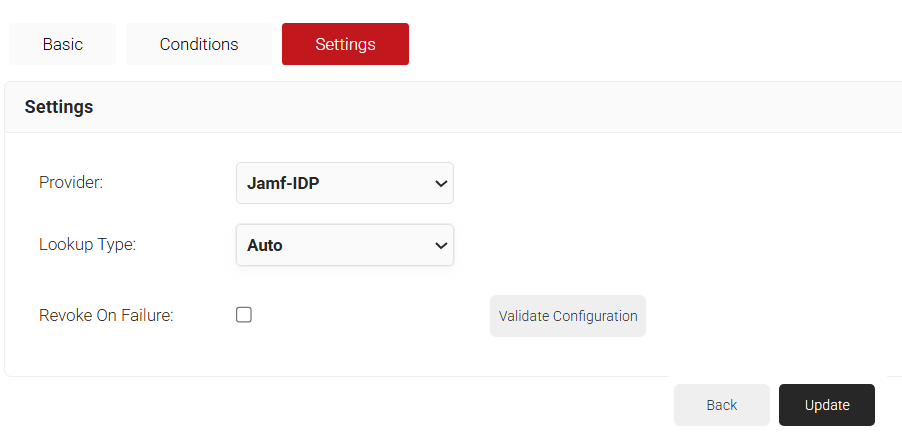Select the red Settings tab
902x440 pixels.
(345, 44)
